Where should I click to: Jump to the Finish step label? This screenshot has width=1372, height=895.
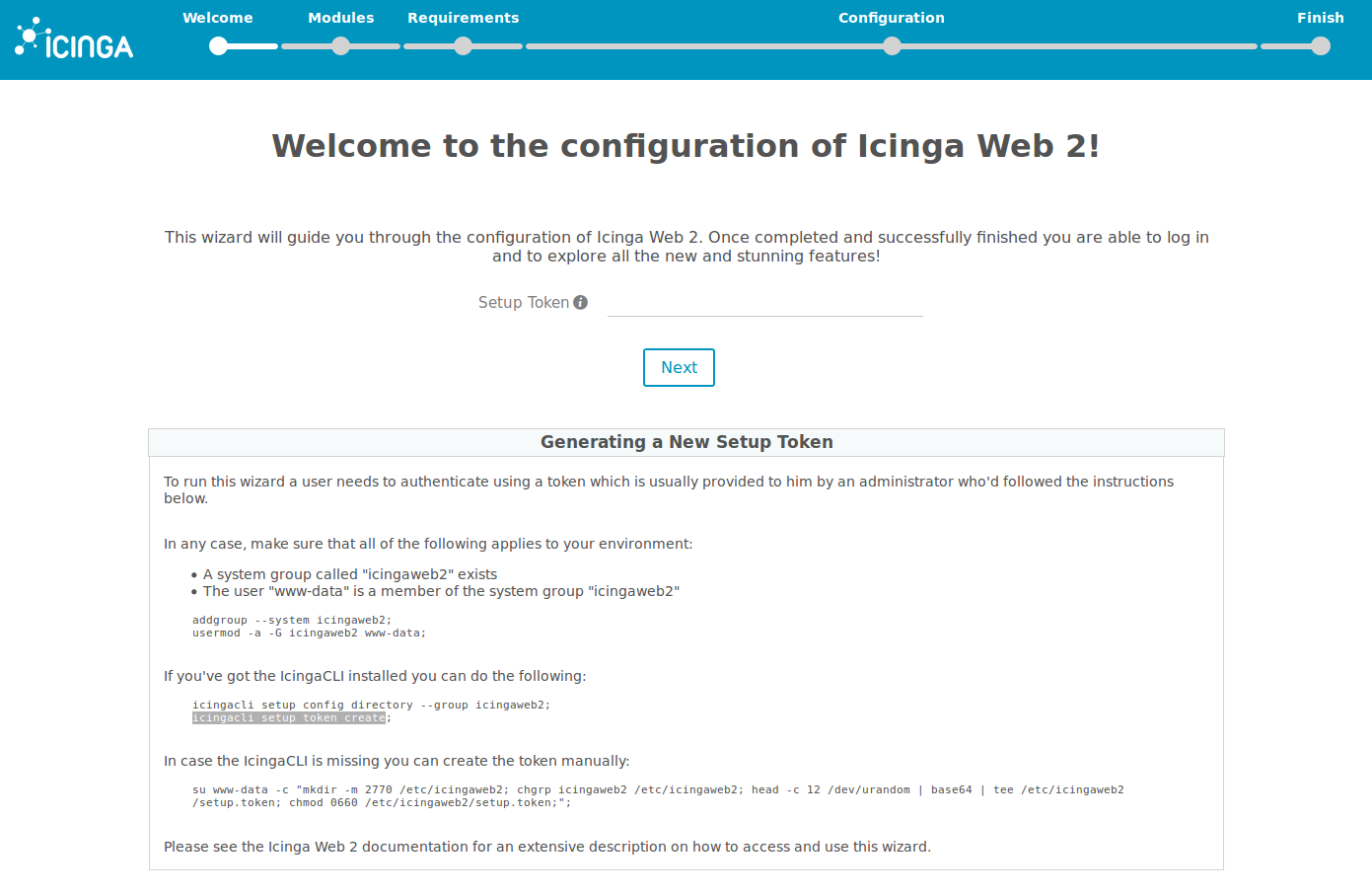(x=1320, y=18)
